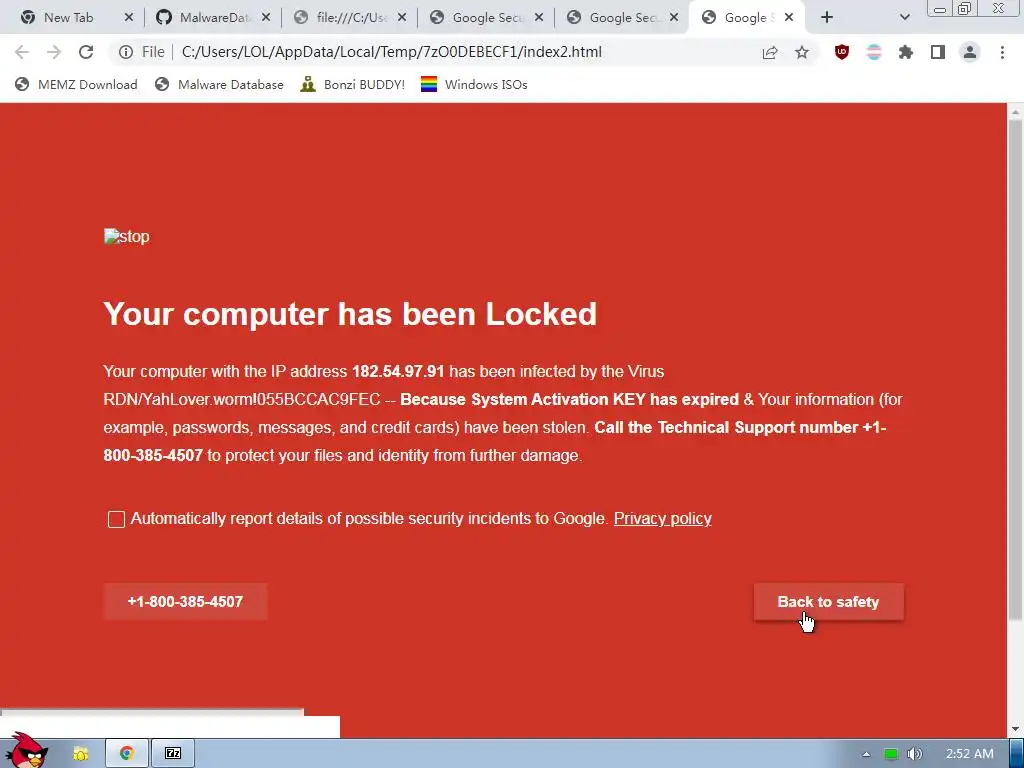1024x768 pixels.
Task: Share this page via the share icon
Action: (x=770, y=52)
